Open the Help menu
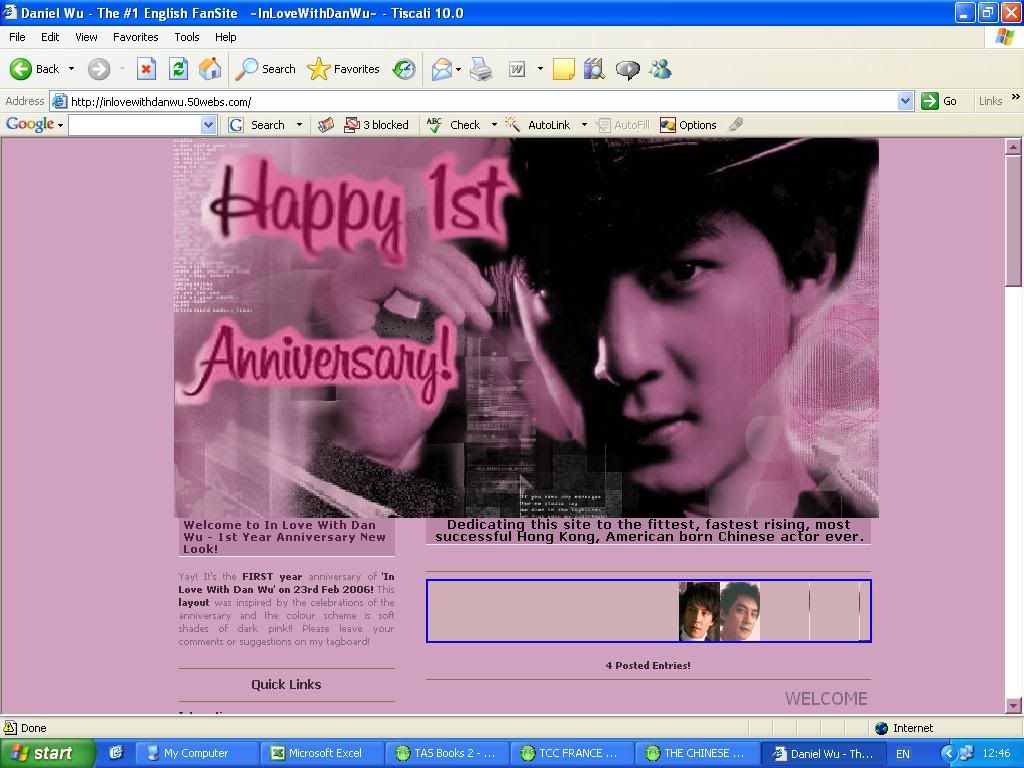 click(225, 37)
